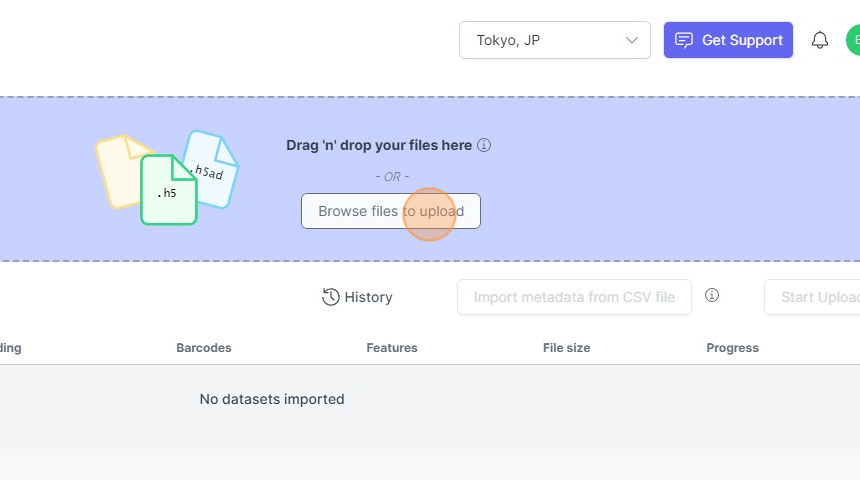Show info next to drag 'n' drop text
The width and height of the screenshot is (860, 480).
coord(484,145)
